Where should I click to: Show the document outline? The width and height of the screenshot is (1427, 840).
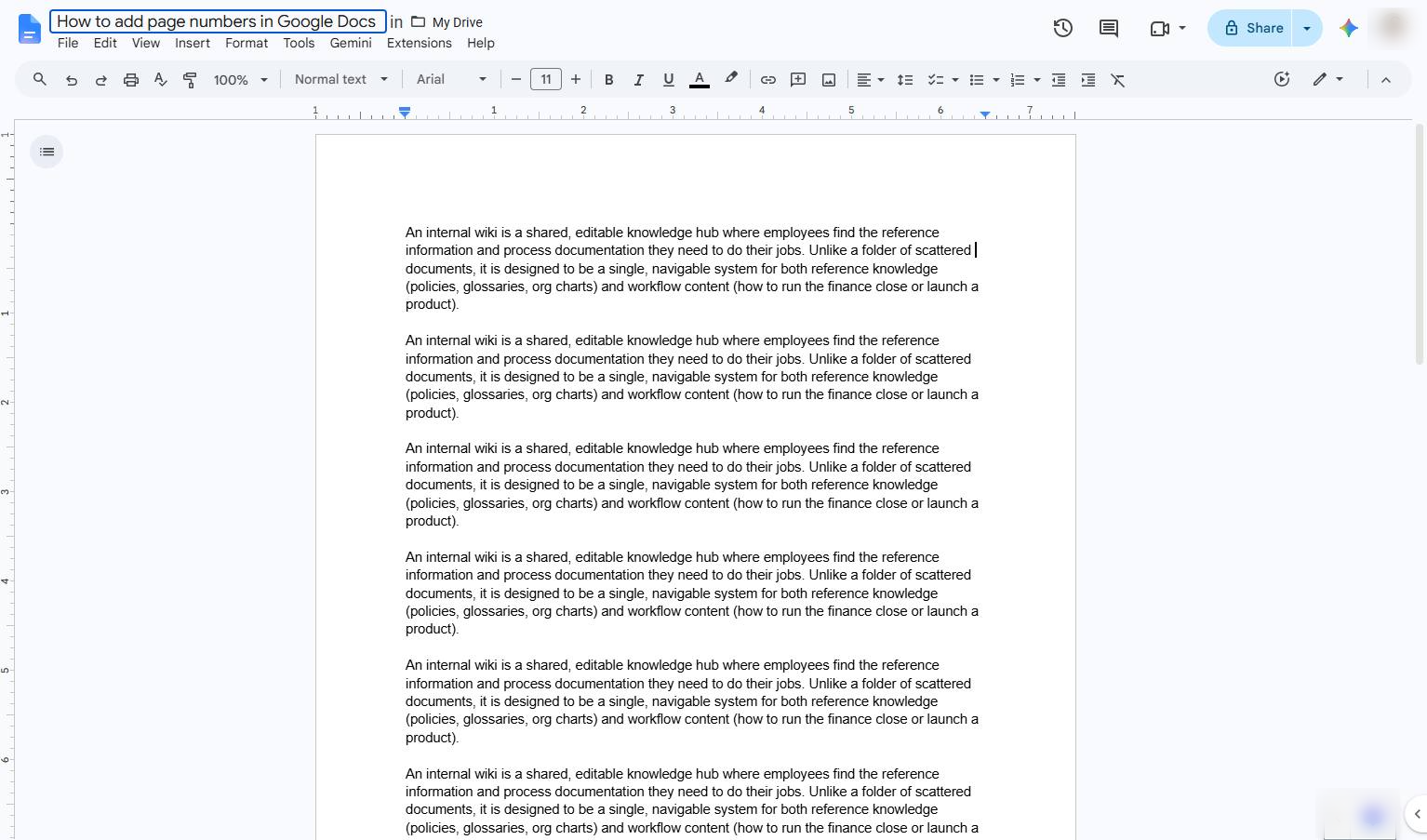[x=47, y=152]
